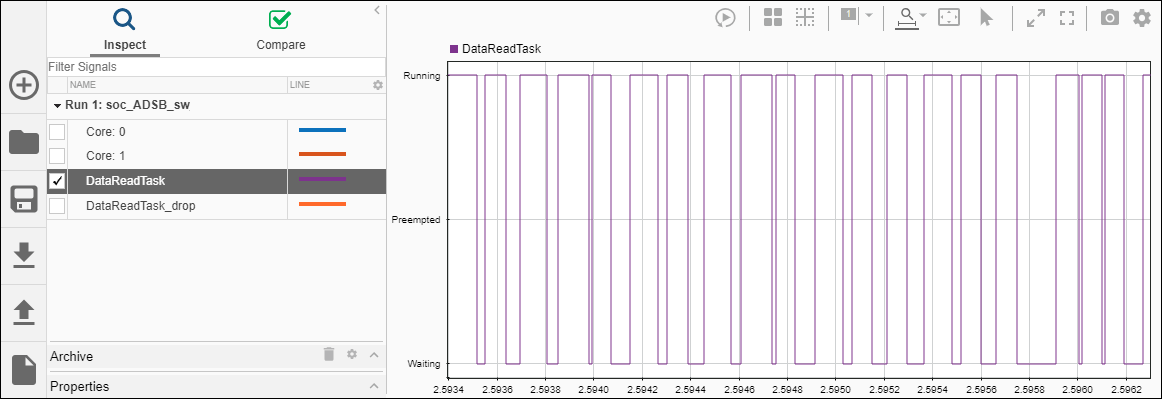Switch to the Compare tab
The image size is (1162, 399).
(280, 30)
